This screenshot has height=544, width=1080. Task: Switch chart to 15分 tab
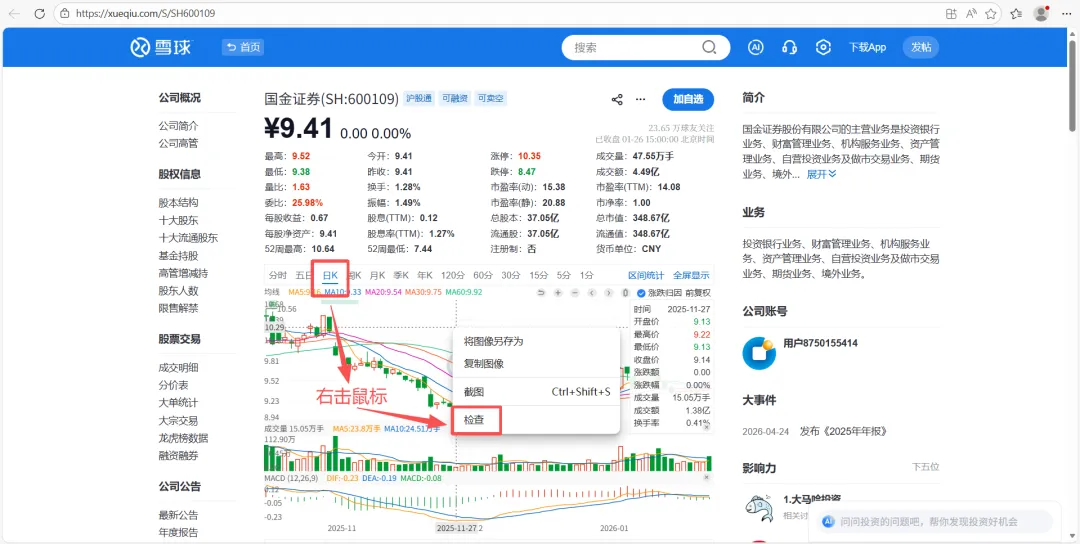click(539, 275)
